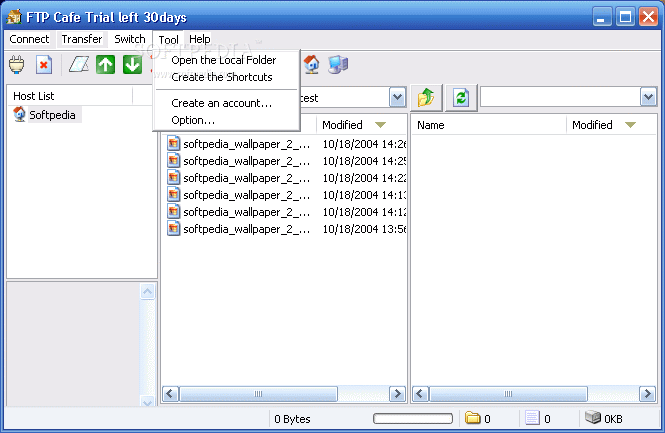Click local pane scroll left arrow
This screenshot has width=665, height=433.
(170, 394)
